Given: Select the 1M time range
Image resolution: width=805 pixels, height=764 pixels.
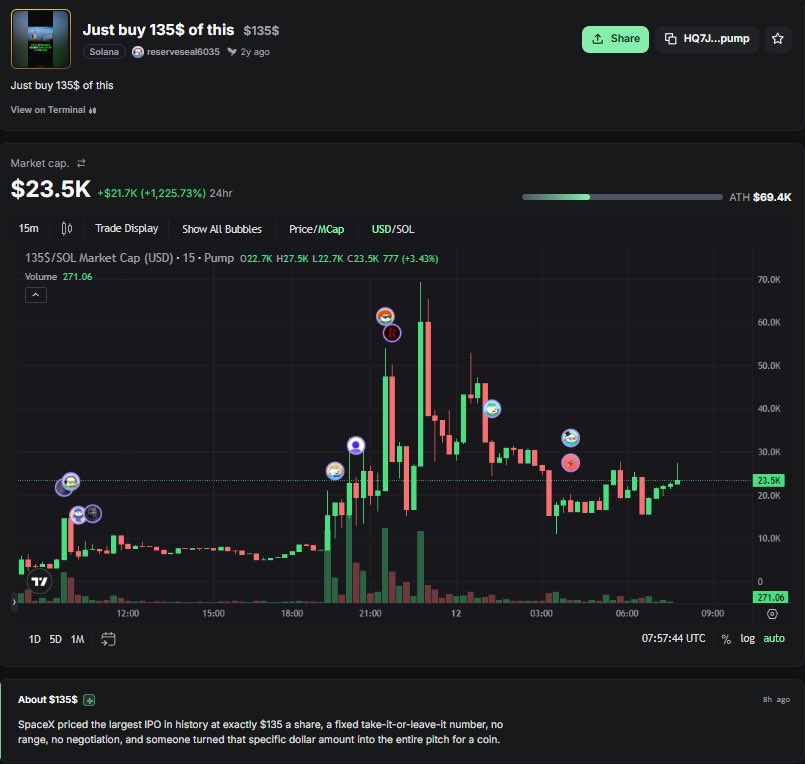Looking at the screenshot, I should 78,639.
